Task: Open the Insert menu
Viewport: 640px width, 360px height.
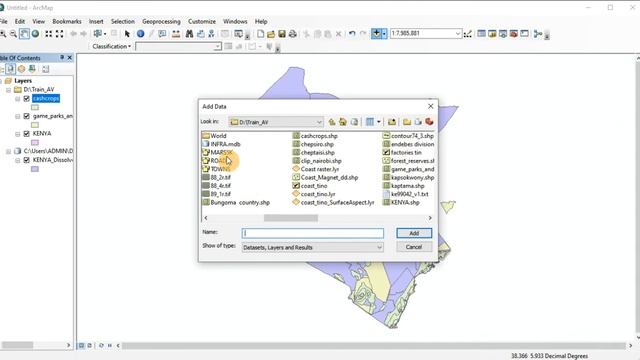Action: click(96, 21)
